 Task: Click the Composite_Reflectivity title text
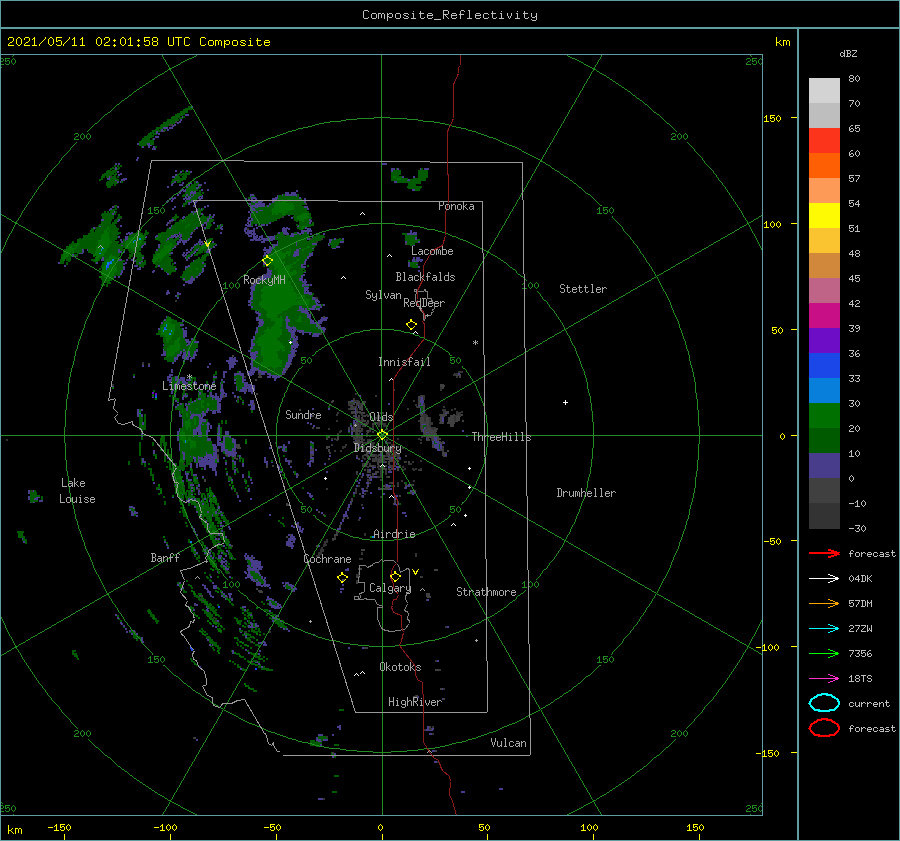coord(450,15)
